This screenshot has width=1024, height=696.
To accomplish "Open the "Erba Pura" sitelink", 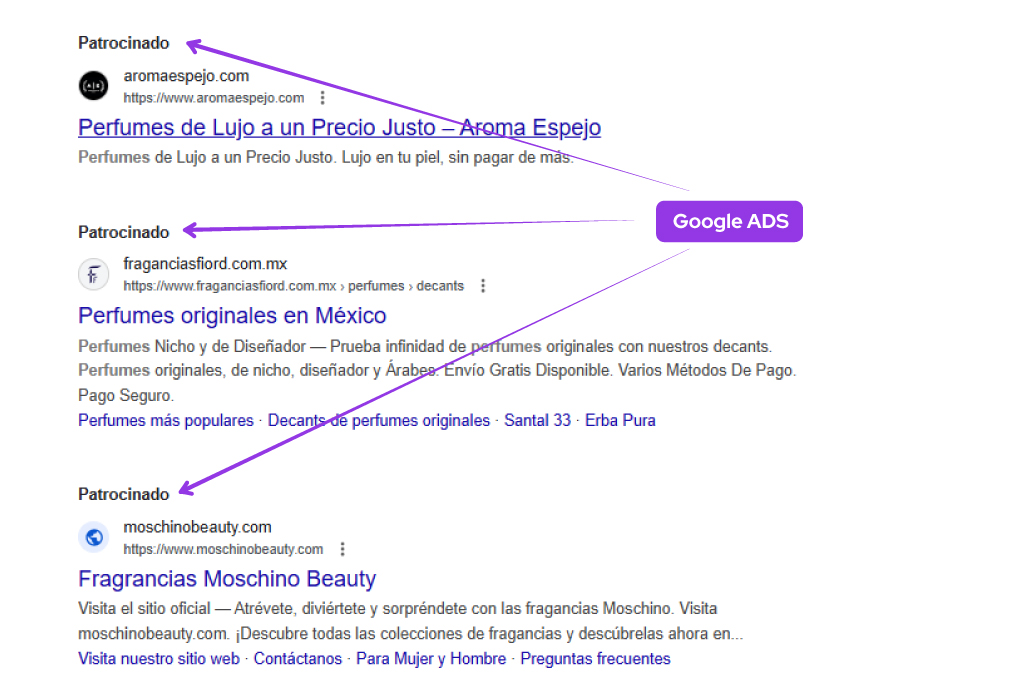I will tap(620, 421).
